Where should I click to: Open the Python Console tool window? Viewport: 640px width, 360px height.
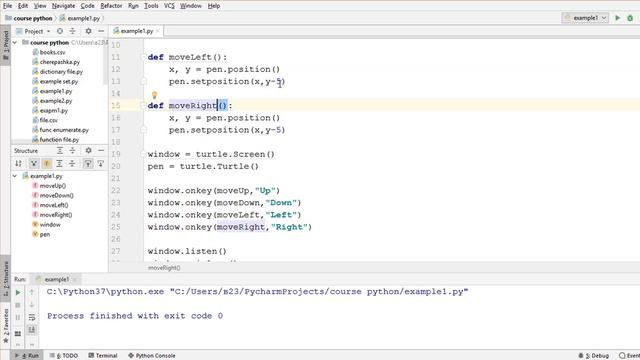click(152, 356)
